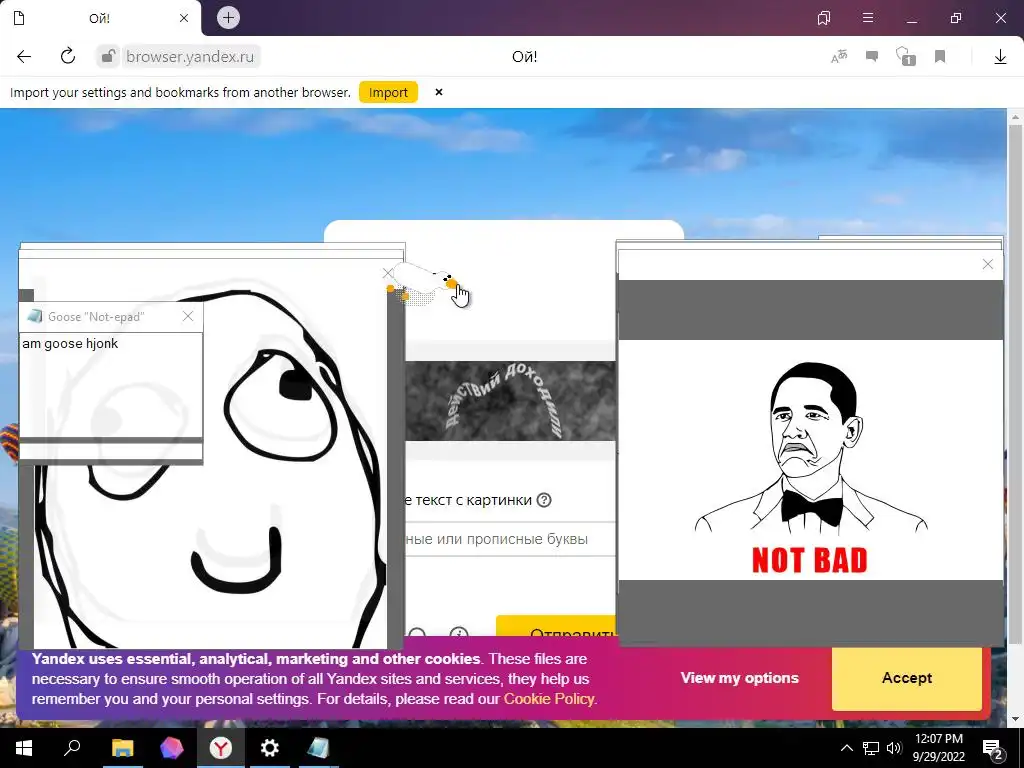
Task: Click the page vertical scrollbar up arrow
Action: tap(1015, 118)
